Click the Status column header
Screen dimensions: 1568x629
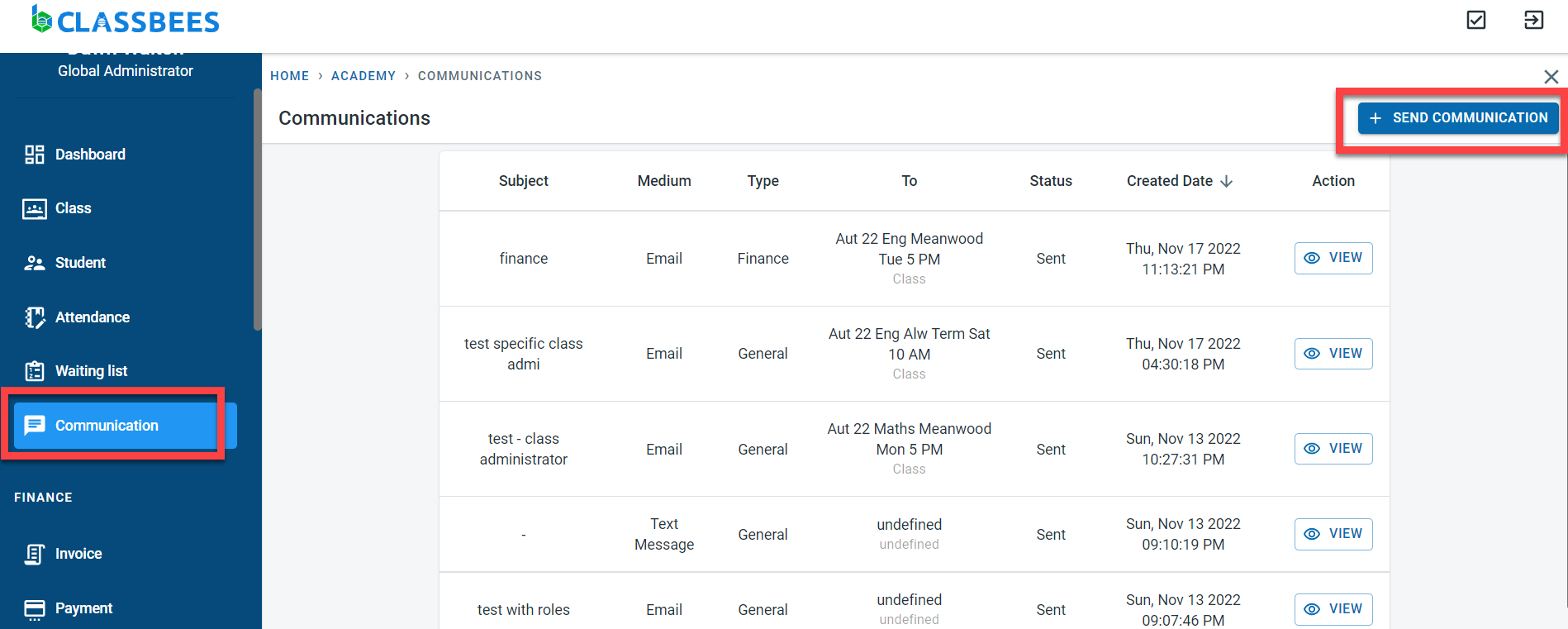pos(1050,181)
